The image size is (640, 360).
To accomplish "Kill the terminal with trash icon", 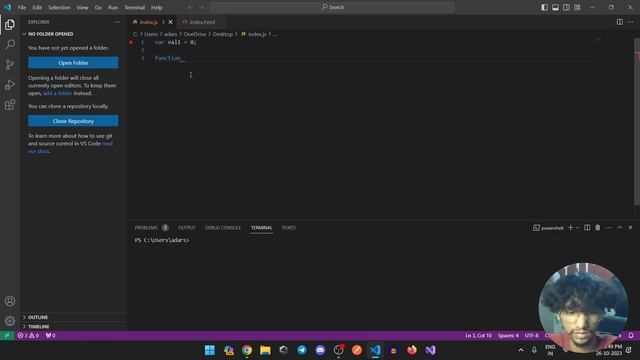I will (598, 228).
